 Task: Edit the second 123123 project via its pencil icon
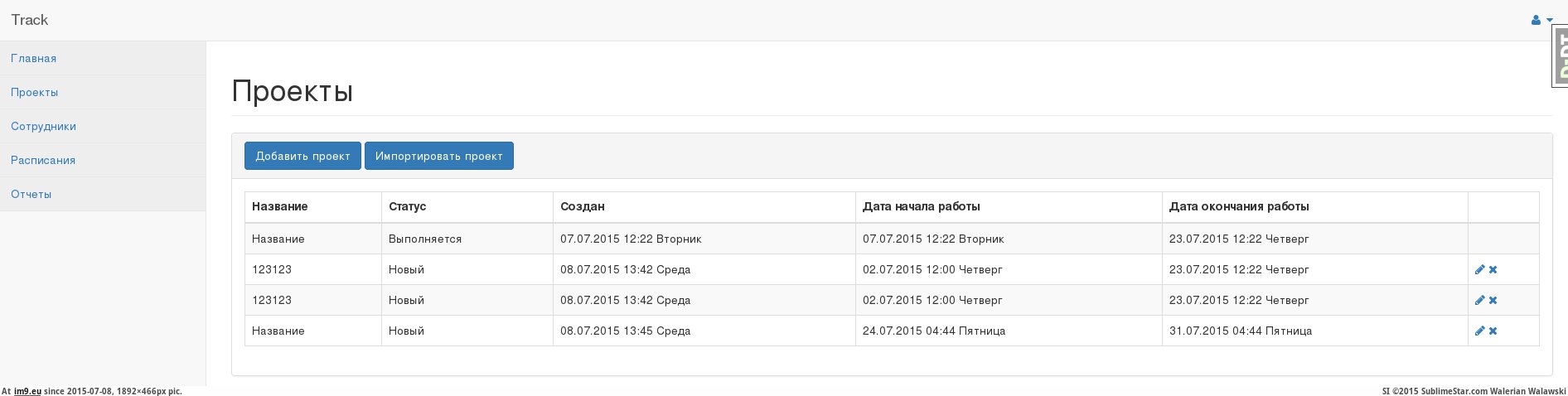point(1479,300)
